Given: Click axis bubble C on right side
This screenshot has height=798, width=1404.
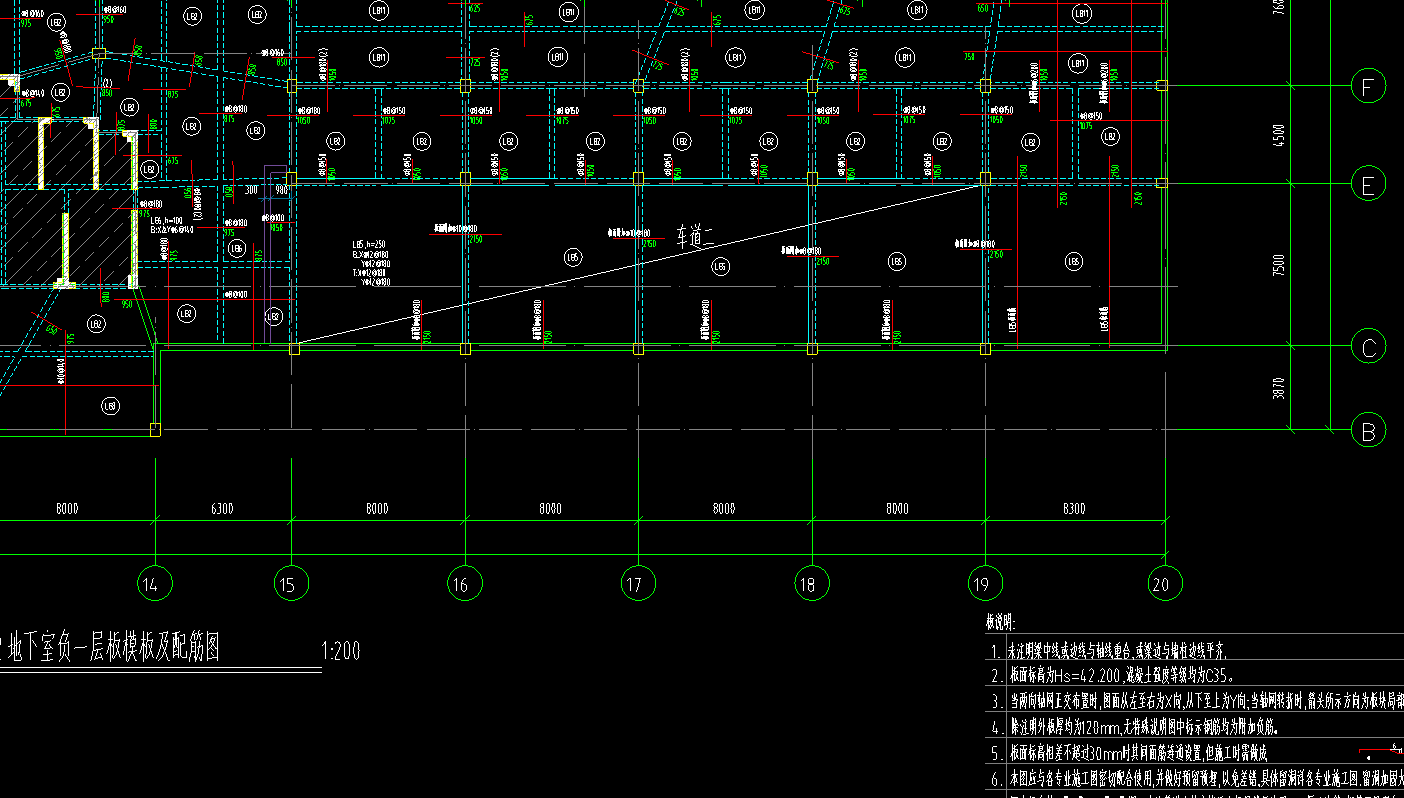Looking at the screenshot, I should click(x=1368, y=348).
